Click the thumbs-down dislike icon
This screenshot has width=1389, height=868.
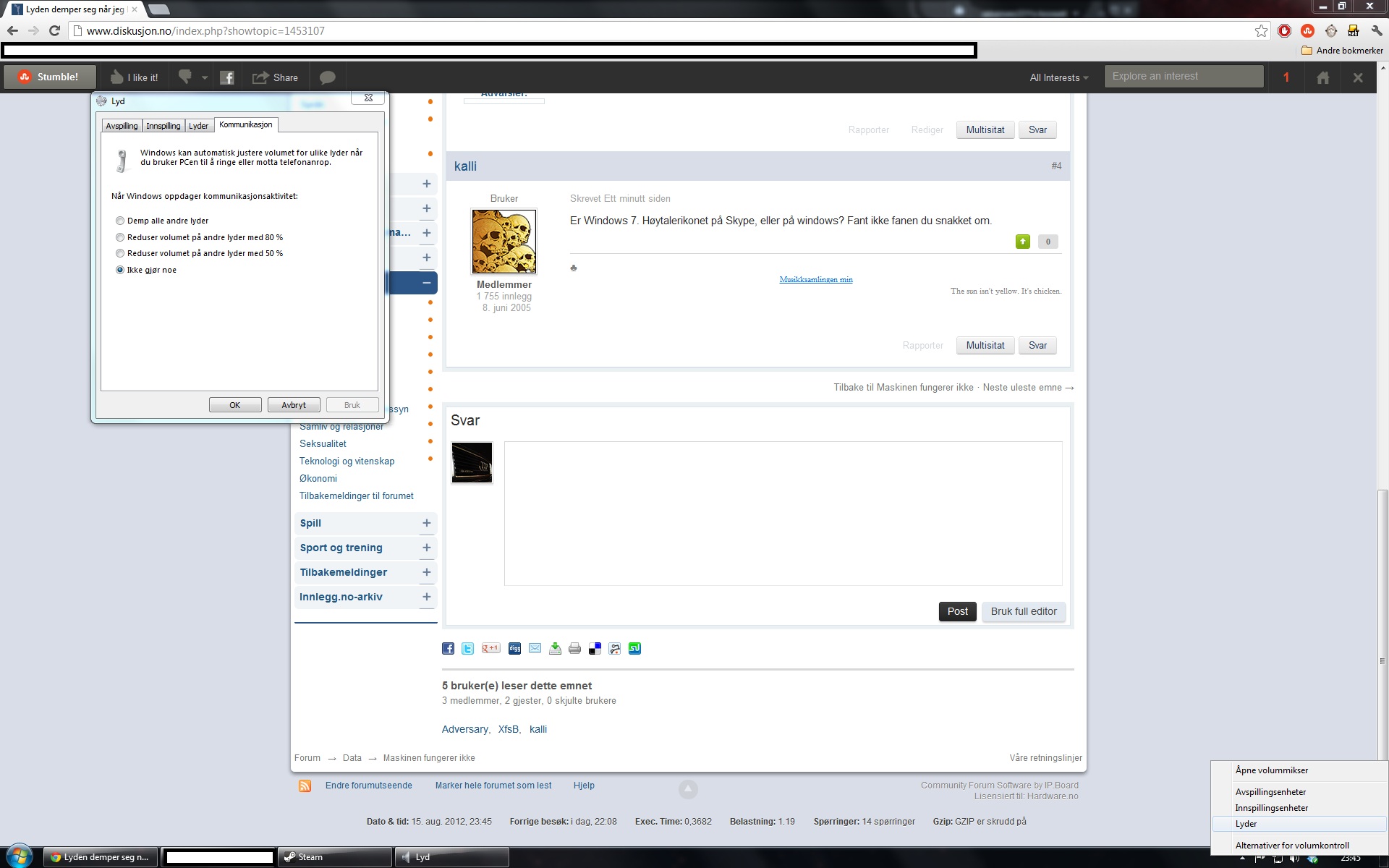[x=185, y=77]
